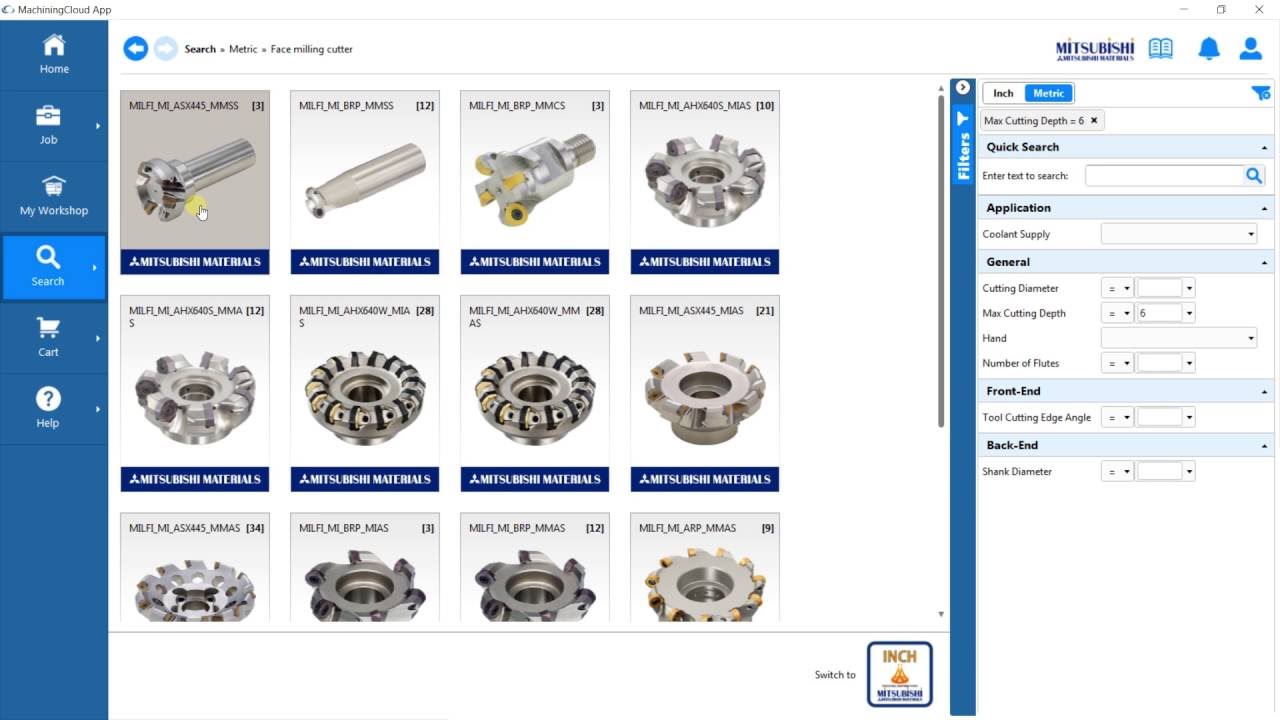This screenshot has height=720, width=1280.
Task: Click the Max Cutting Depth value field
Action: 1160,313
